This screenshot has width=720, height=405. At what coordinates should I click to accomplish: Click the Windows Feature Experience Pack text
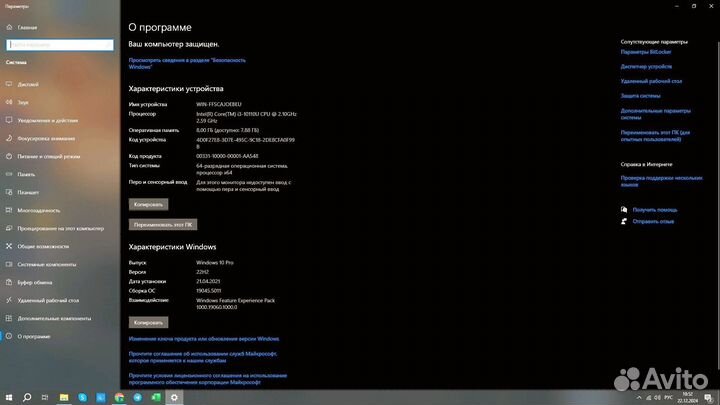pyautogui.click(x=235, y=304)
